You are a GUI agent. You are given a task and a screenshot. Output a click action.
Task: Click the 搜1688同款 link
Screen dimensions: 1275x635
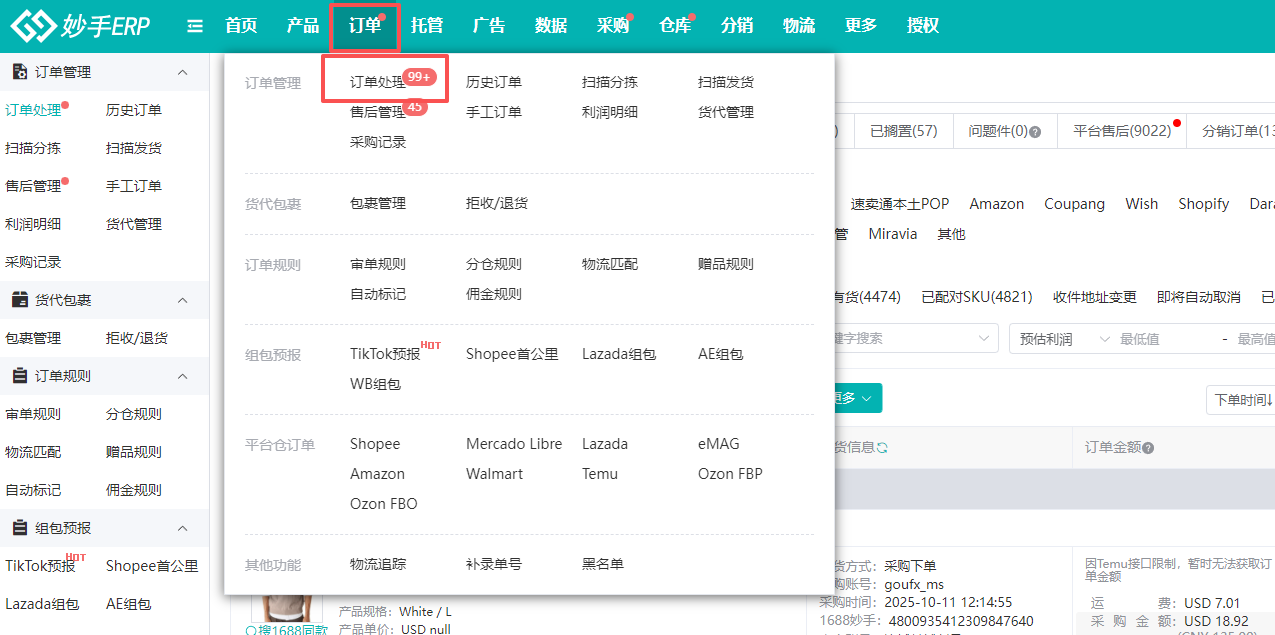pyautogui.click(x=286, y=629)
